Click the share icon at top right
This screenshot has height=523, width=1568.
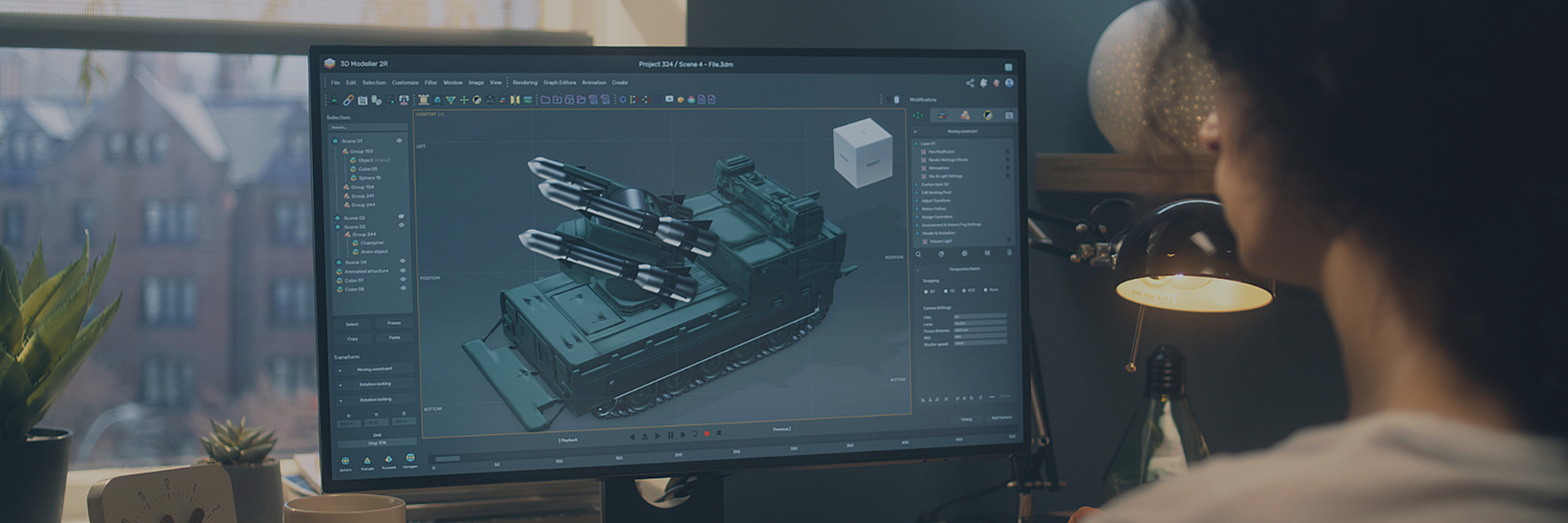click(x=970, y=83)
